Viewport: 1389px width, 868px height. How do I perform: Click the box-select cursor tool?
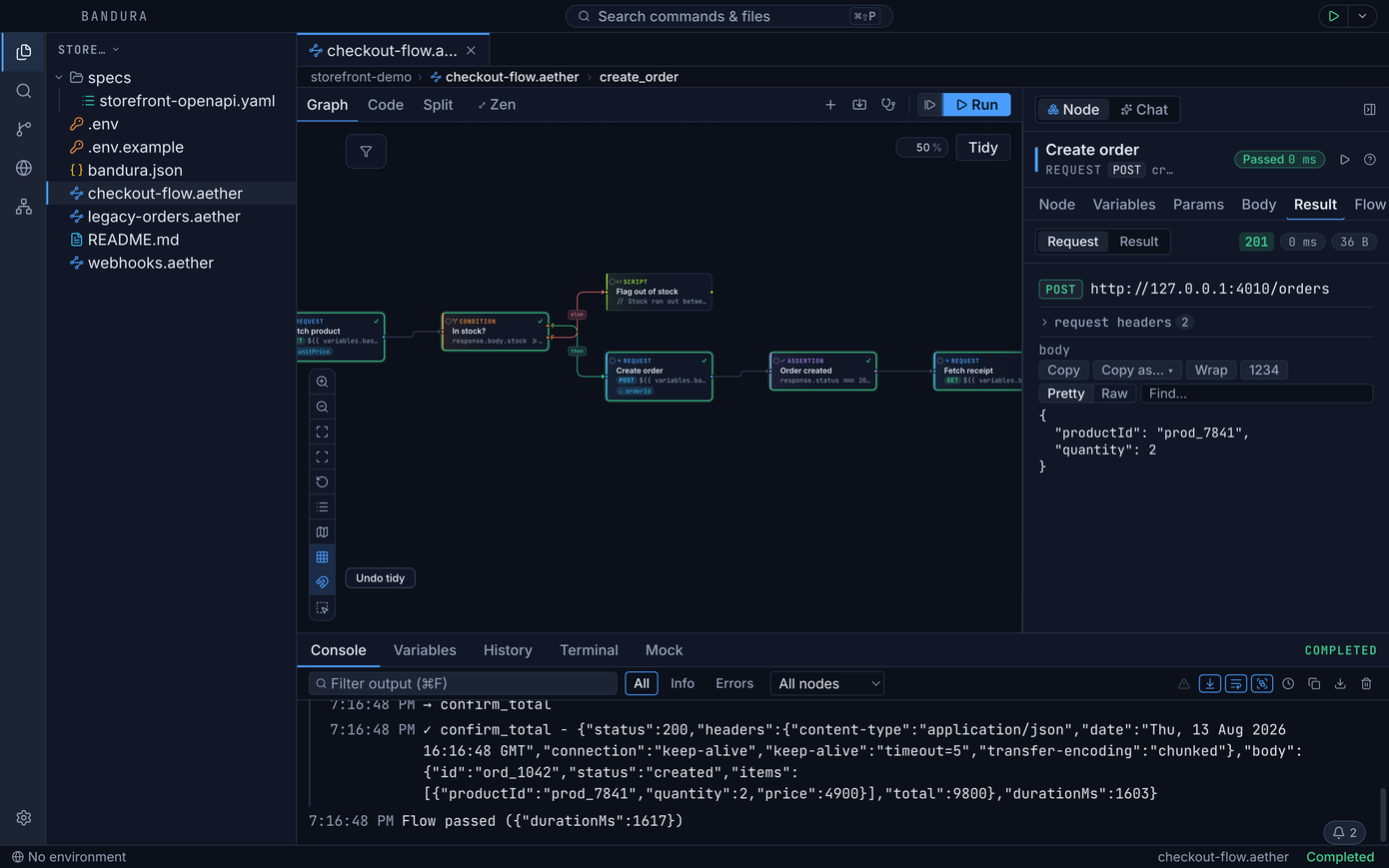click(x=322, y=607)
